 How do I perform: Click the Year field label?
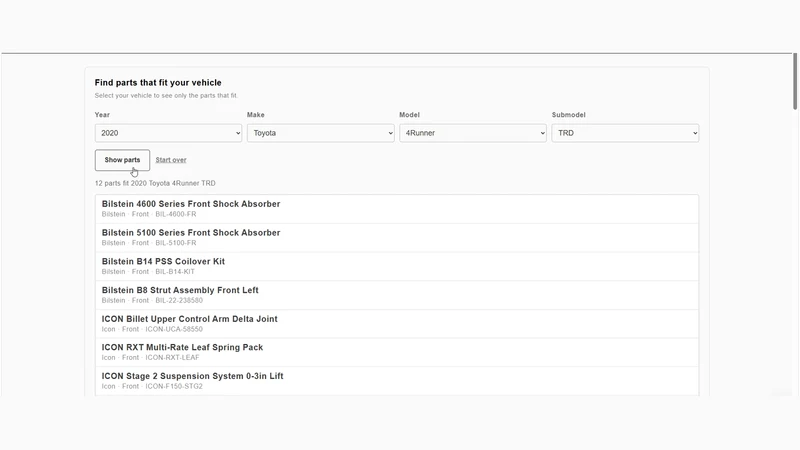point(102,115)
